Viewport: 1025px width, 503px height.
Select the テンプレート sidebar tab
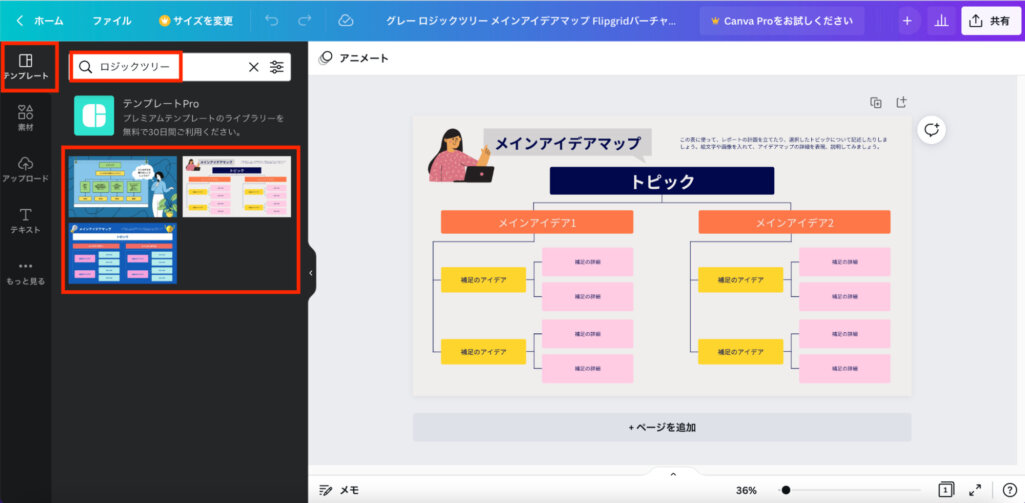tap(25, 67)
